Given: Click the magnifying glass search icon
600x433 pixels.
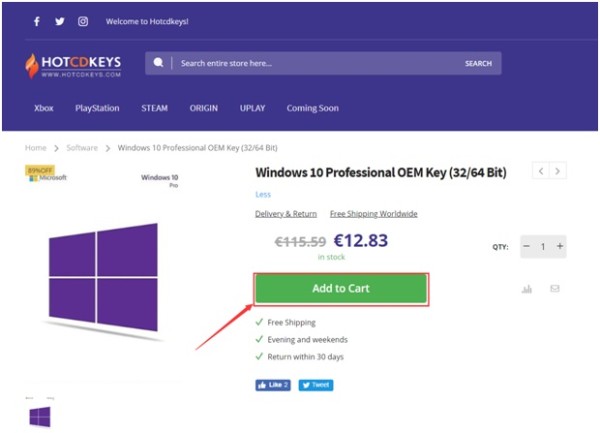Looking at the screenshot, I should (x=158, y=63).
